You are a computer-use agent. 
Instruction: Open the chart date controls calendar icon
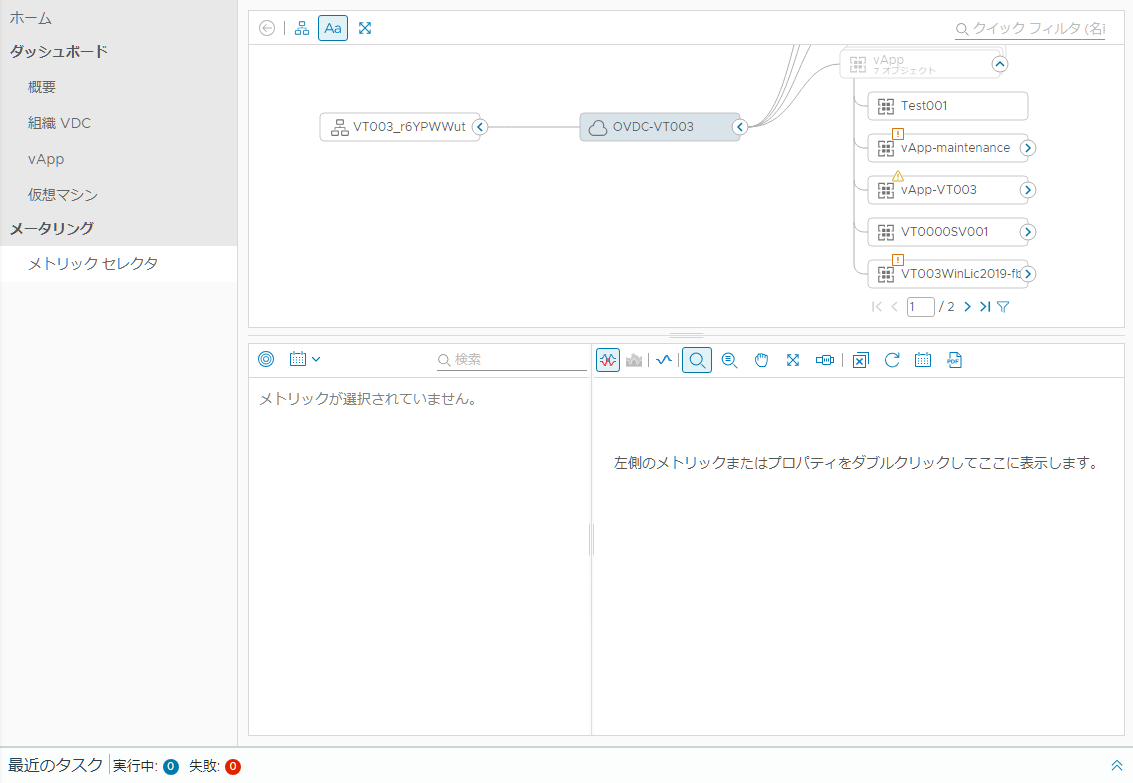(923, 360)
